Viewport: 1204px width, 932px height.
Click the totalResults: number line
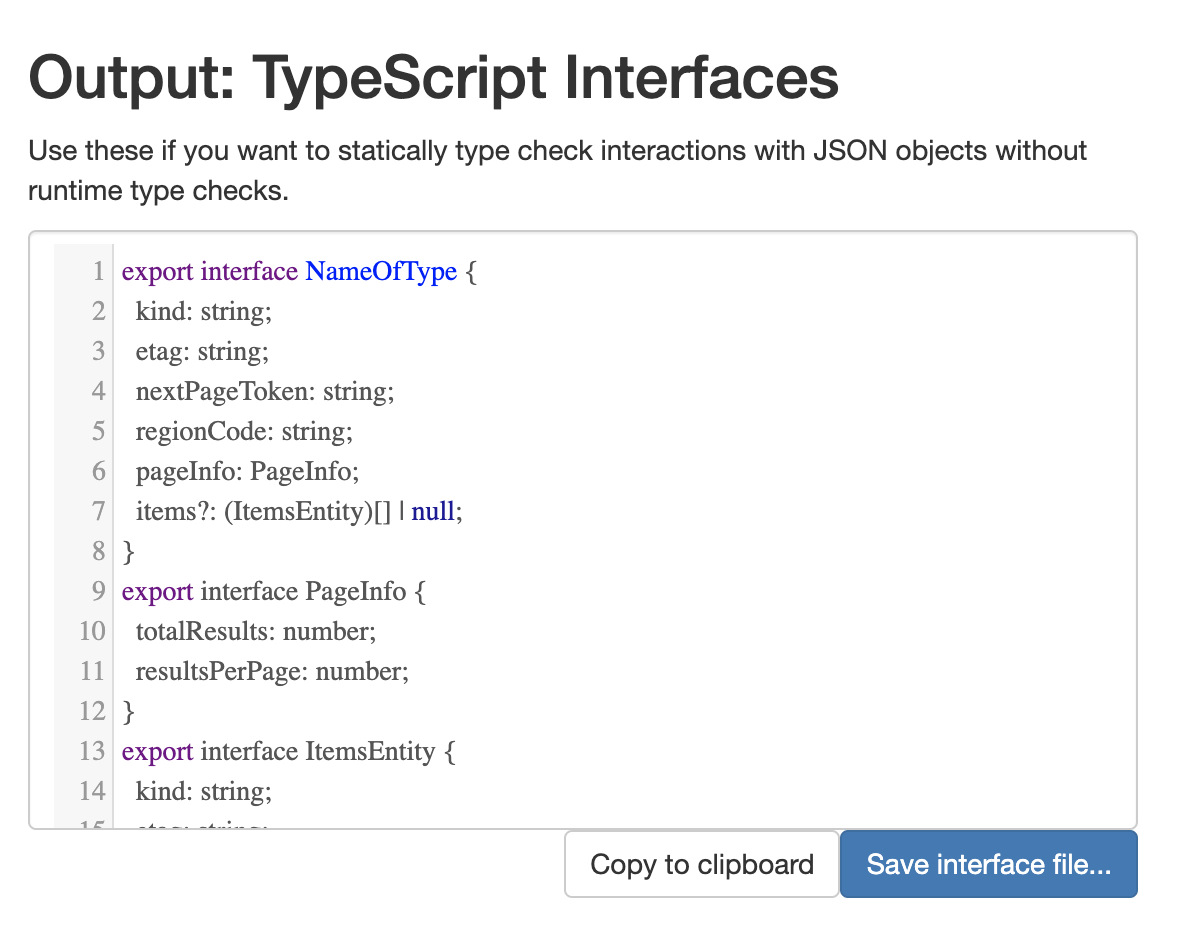pyautogui.click(x=255, y=631)
